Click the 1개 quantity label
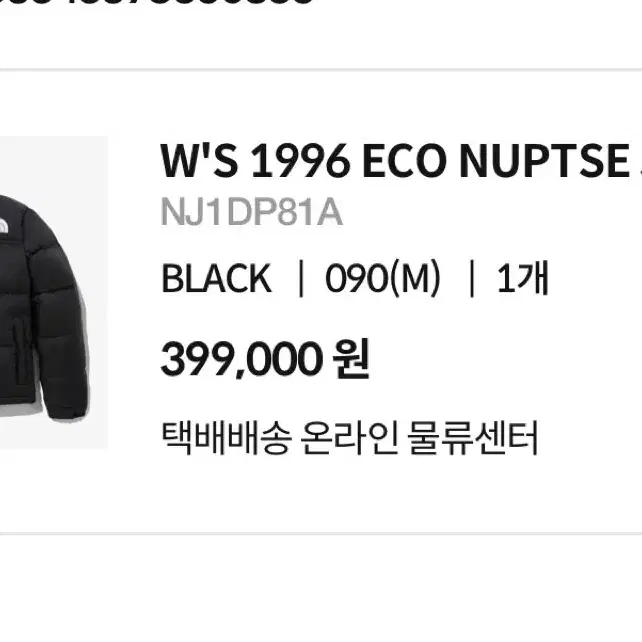 click(x=522, y=278)
